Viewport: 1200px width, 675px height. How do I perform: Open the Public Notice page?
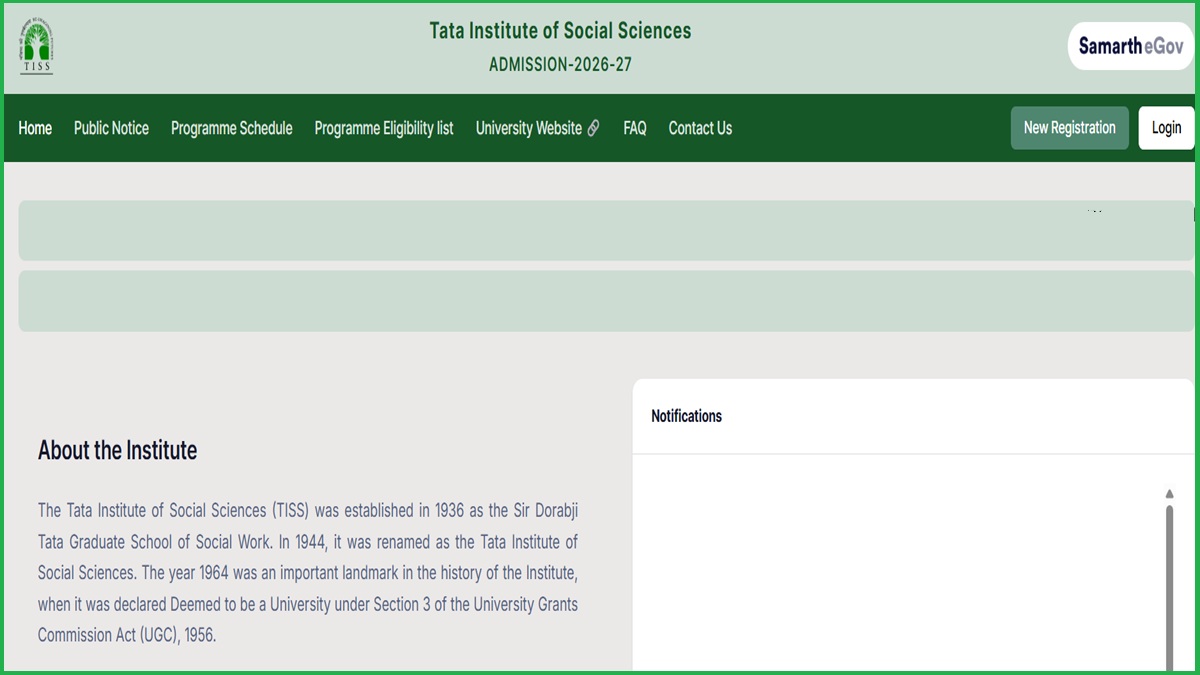[x=111, y=128]
